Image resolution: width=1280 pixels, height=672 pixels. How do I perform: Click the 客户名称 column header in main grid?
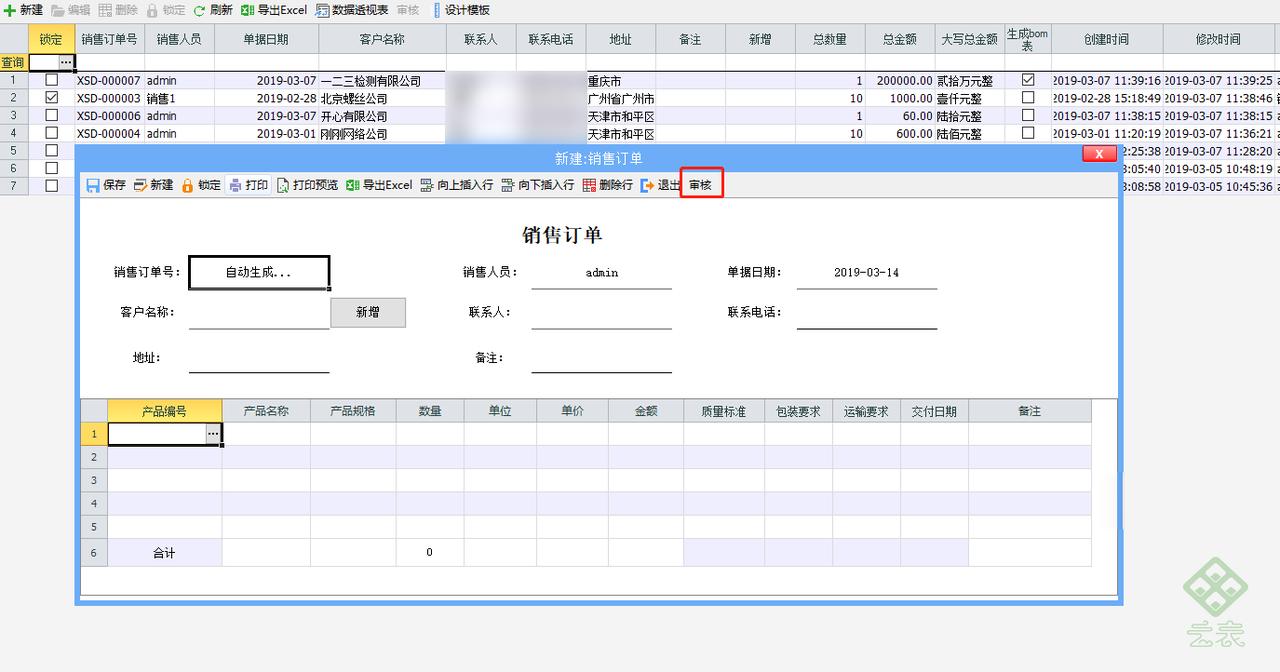(x=382, y=39)
